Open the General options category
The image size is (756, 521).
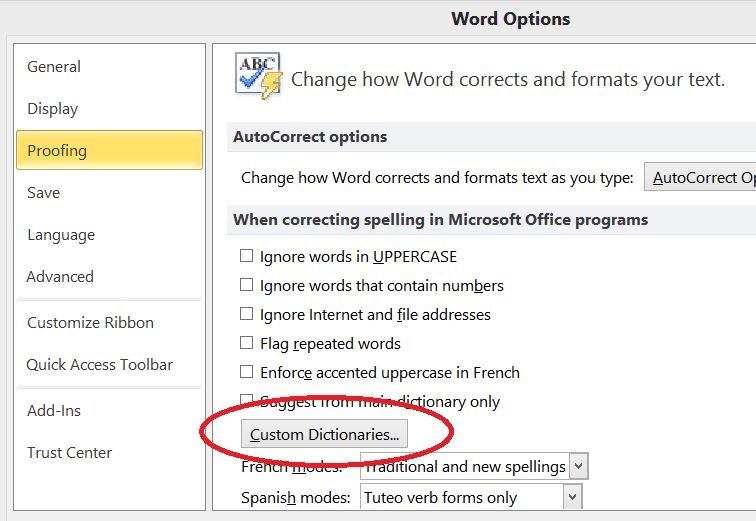click(54, 67)
